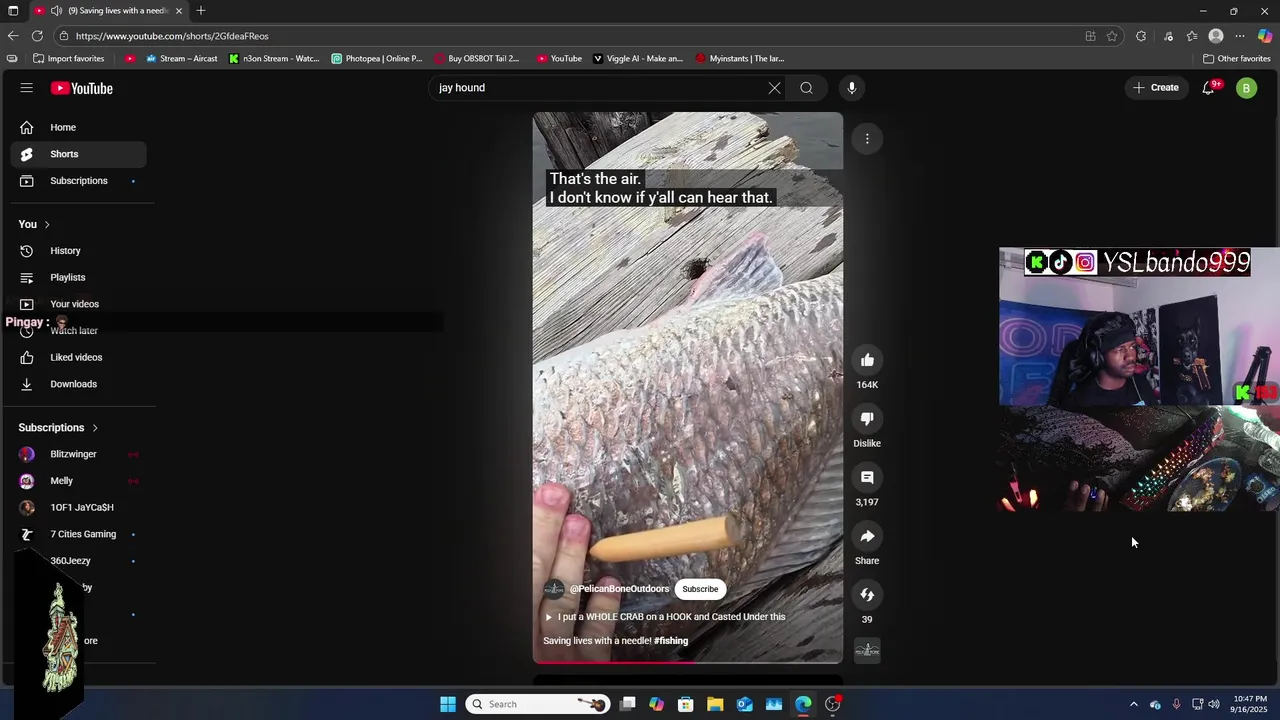This screenshot has width=1280, height=720.
Task: Go to the YouTube logo homepage
Action: coord(82,88)
